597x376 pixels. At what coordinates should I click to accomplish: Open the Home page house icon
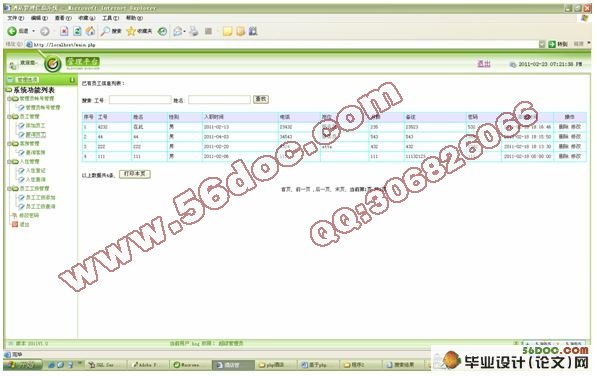[x=90, y=31]
